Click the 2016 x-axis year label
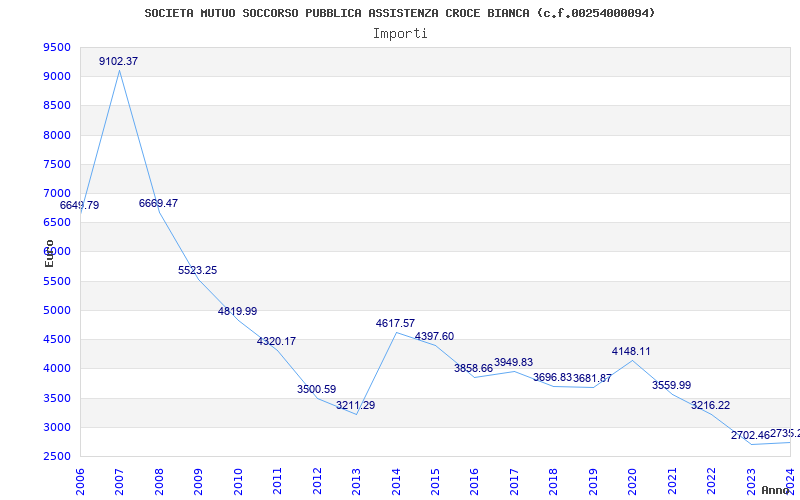The width and height of the screenshot is (800, 500). click(474, 481)
